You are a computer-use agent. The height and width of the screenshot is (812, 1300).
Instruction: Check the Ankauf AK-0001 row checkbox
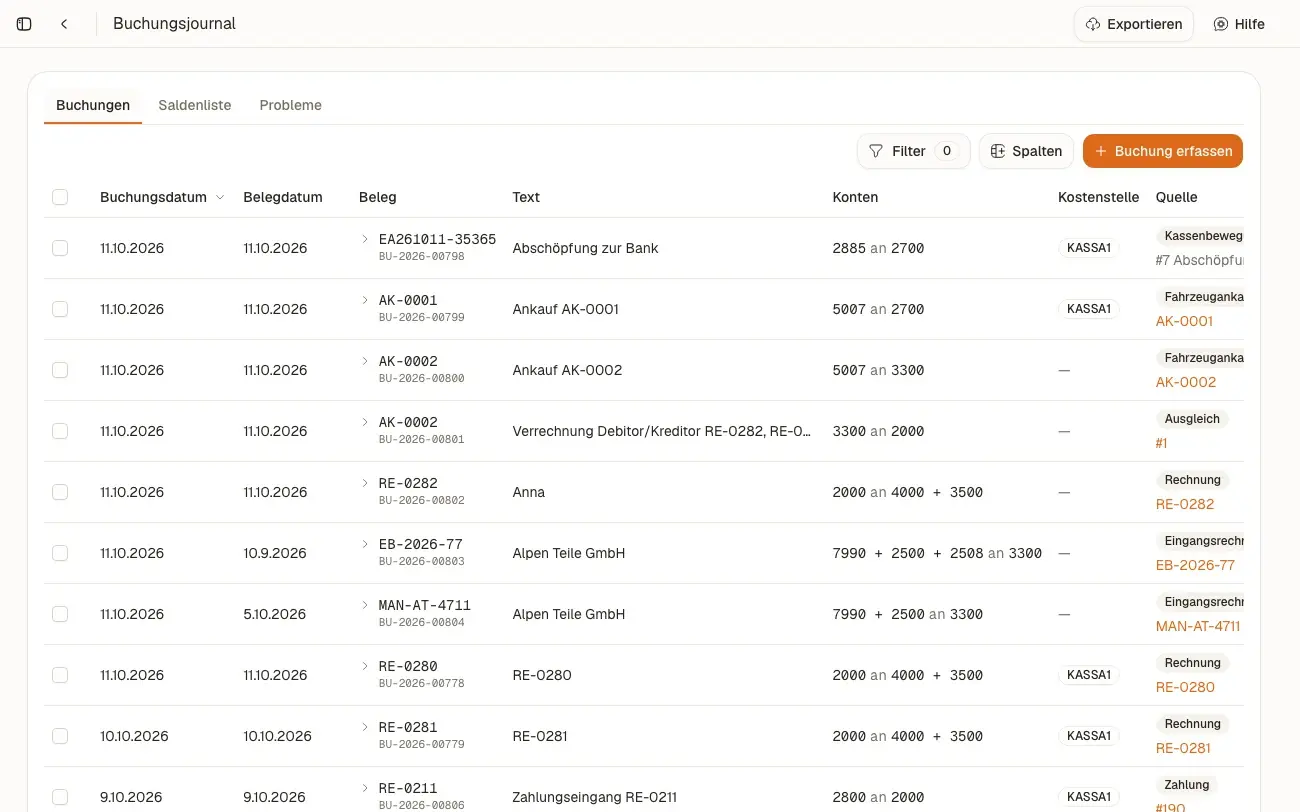(60, 309)
